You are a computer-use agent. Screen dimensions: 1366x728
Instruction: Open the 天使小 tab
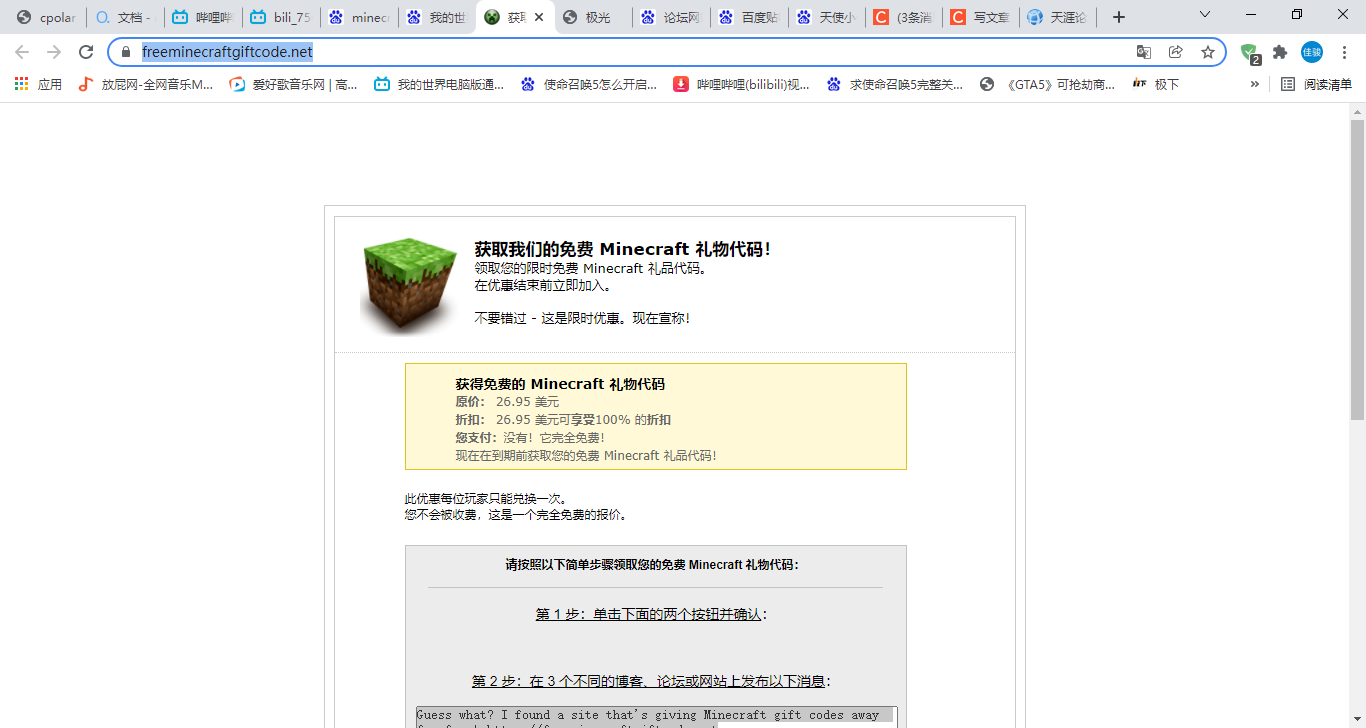826,17
